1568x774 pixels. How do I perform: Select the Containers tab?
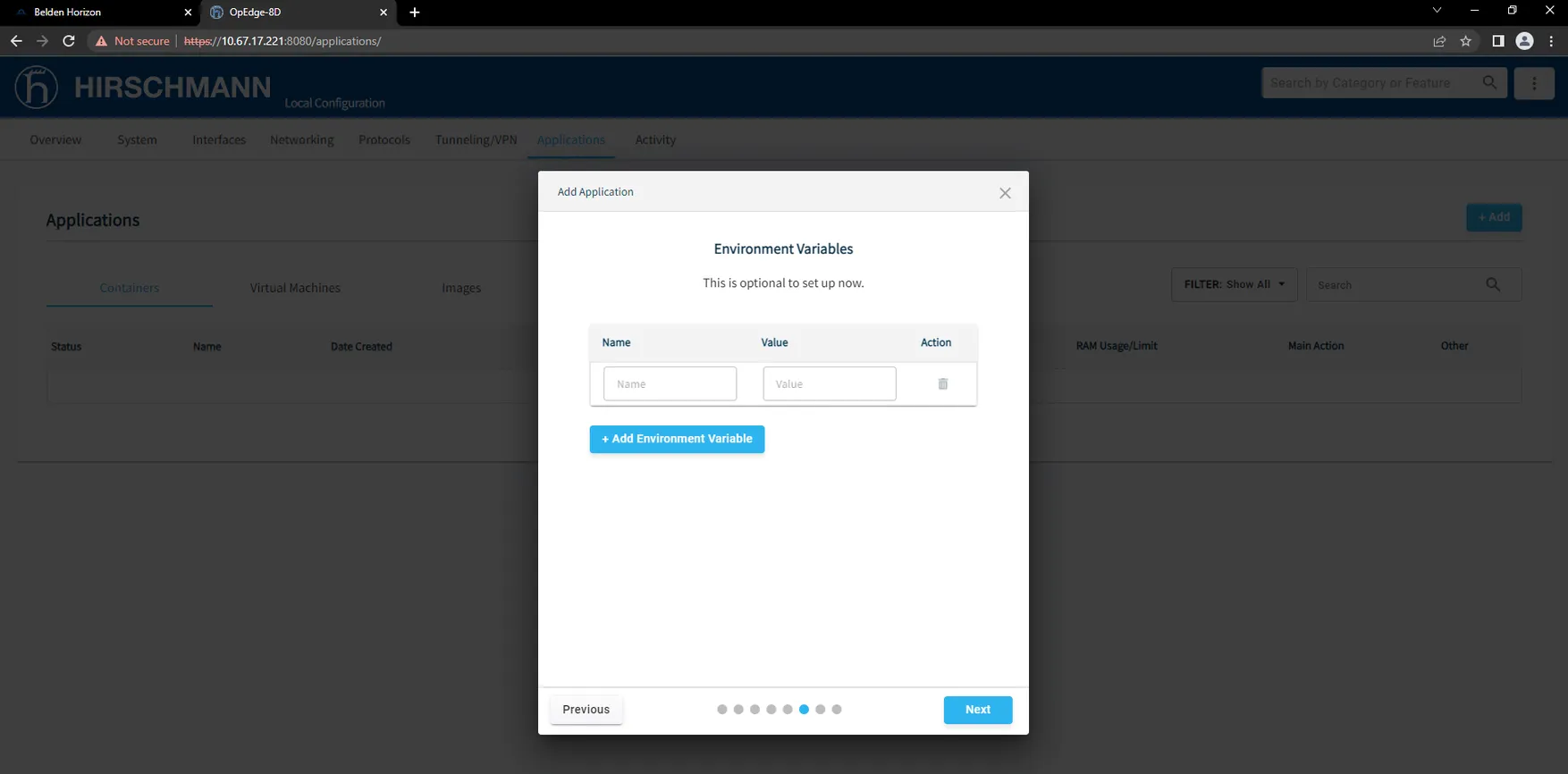(x=130, y=288)
